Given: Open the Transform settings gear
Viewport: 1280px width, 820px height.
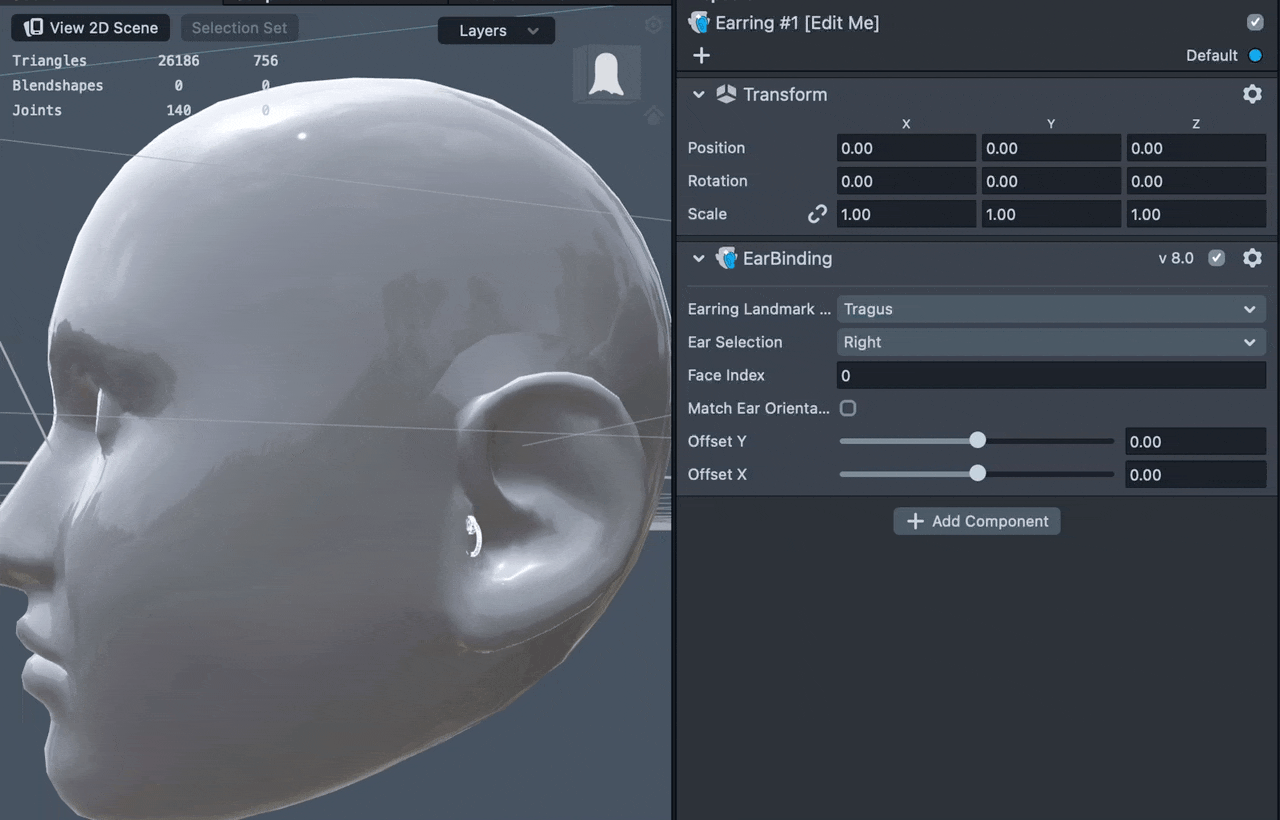Looking at the screenshot, I should pyautogui.click(x=1252, y=94).
